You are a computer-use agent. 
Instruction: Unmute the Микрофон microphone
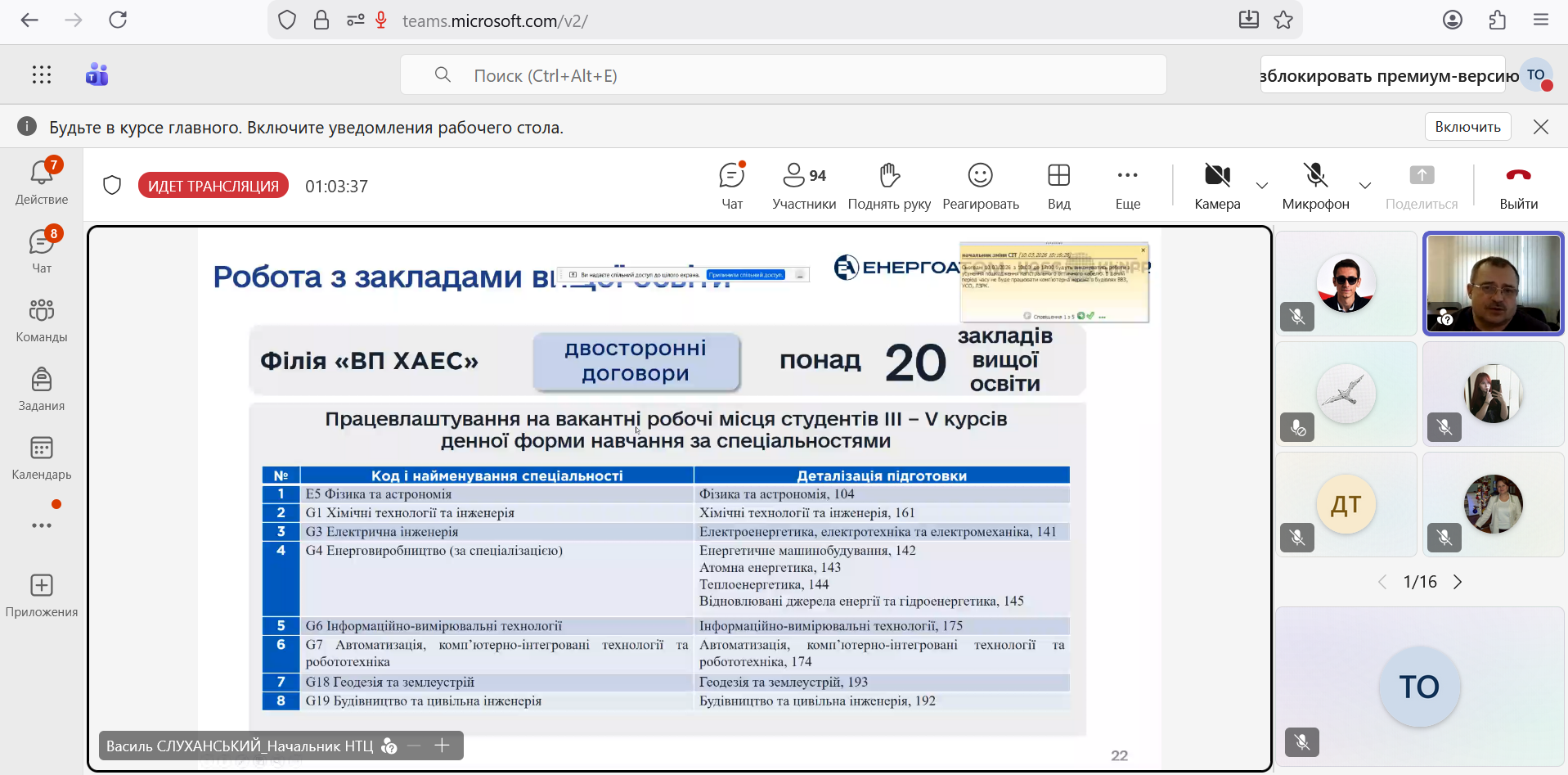tap(1315, 186)
